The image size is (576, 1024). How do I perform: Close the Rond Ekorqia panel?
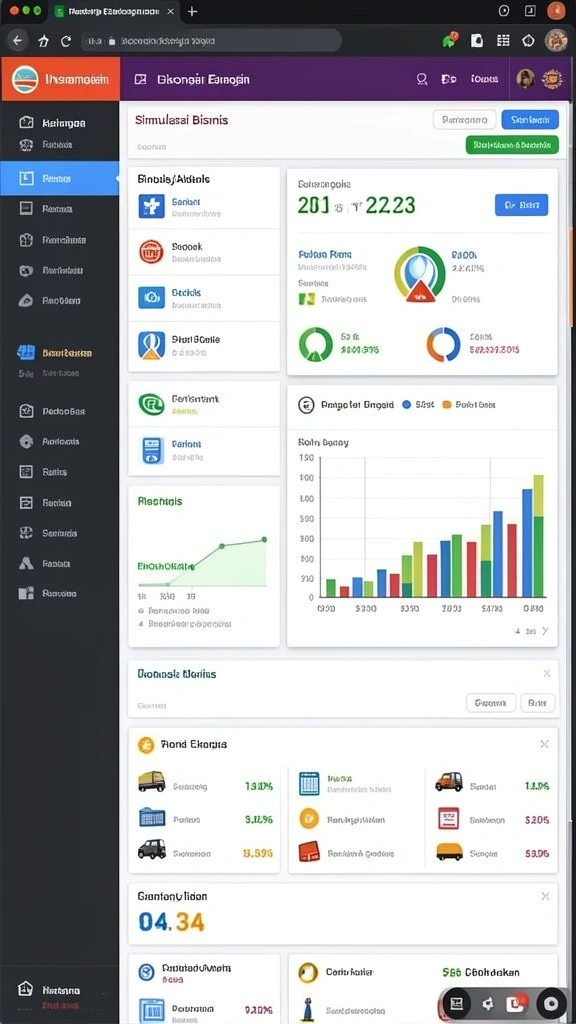click(x=545, y=744)
